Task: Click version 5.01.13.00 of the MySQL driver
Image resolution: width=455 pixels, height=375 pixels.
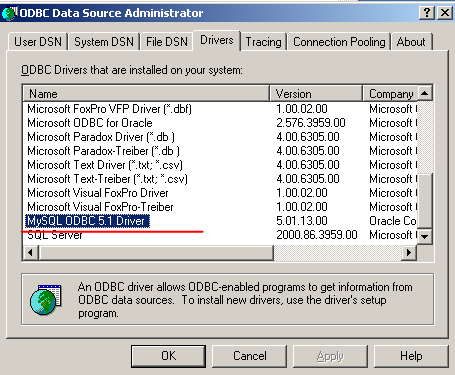Action: tap(302, 221)
